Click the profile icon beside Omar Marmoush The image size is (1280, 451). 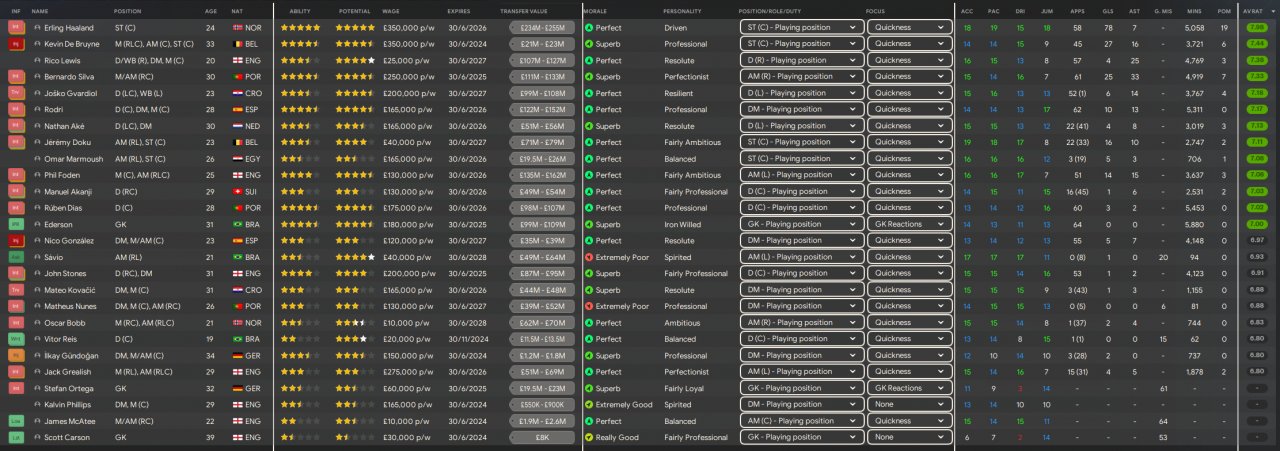coord(38,159)
